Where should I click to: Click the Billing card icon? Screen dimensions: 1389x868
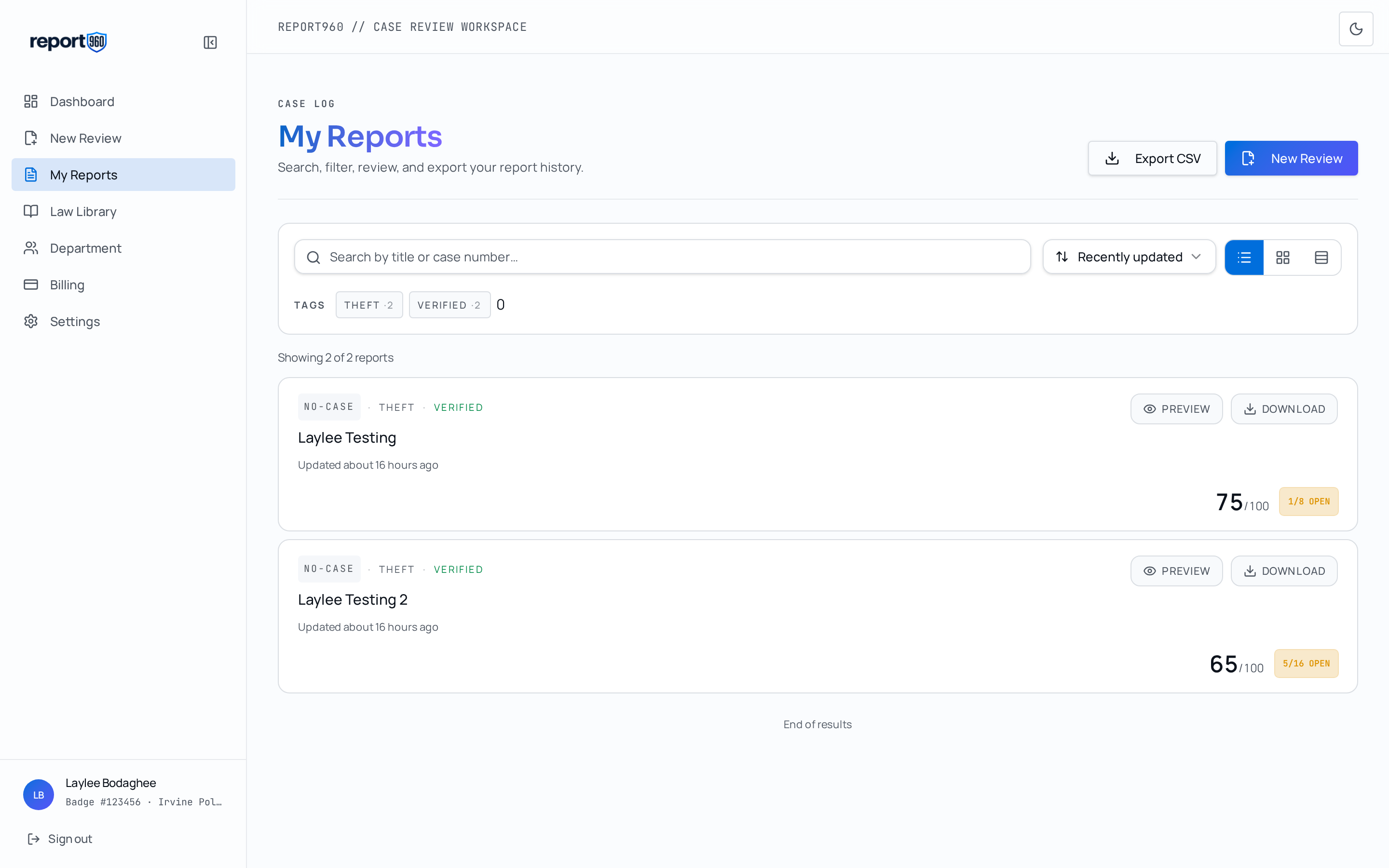pos(31,285)
